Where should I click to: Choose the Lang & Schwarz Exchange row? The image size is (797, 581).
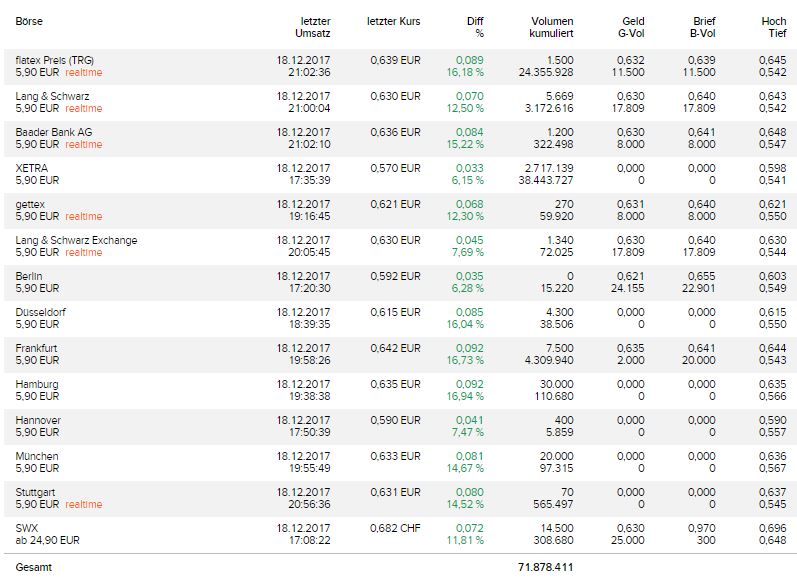[77, 240]
